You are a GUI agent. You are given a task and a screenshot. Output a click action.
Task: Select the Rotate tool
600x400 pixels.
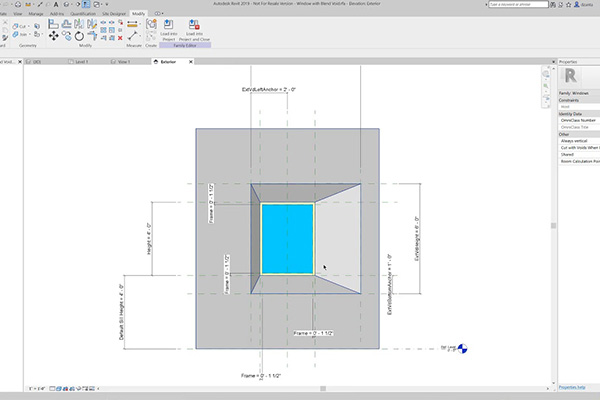pyautogui.click(x=79, y=36)
